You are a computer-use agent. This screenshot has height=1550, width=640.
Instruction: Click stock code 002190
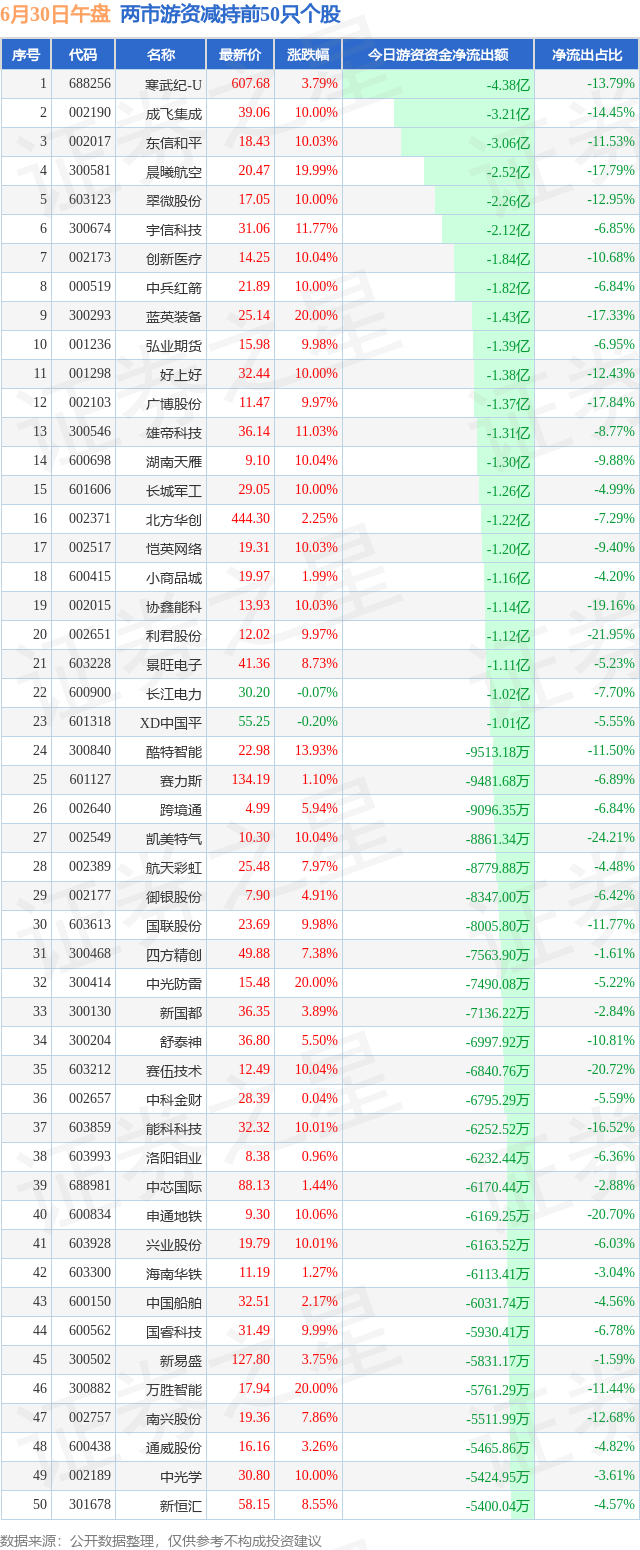[90, 113]
